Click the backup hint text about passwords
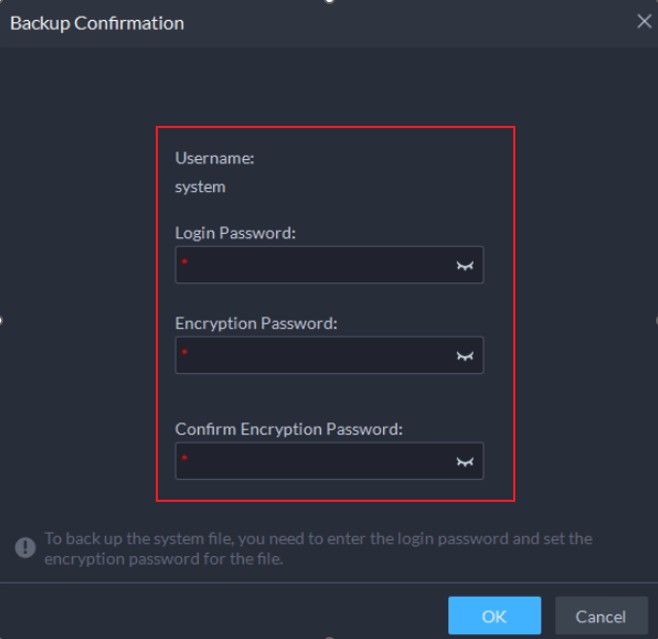The width and height of the screenshot is (658, 639). [318, 547]
